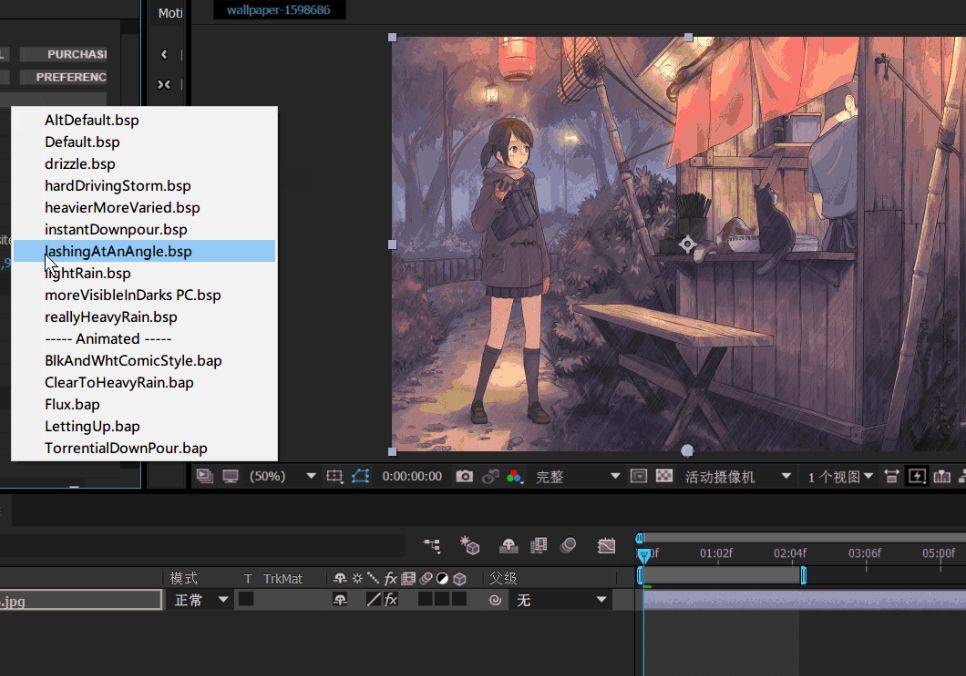Click the Show Snapshot icon

tap(490, 476)
